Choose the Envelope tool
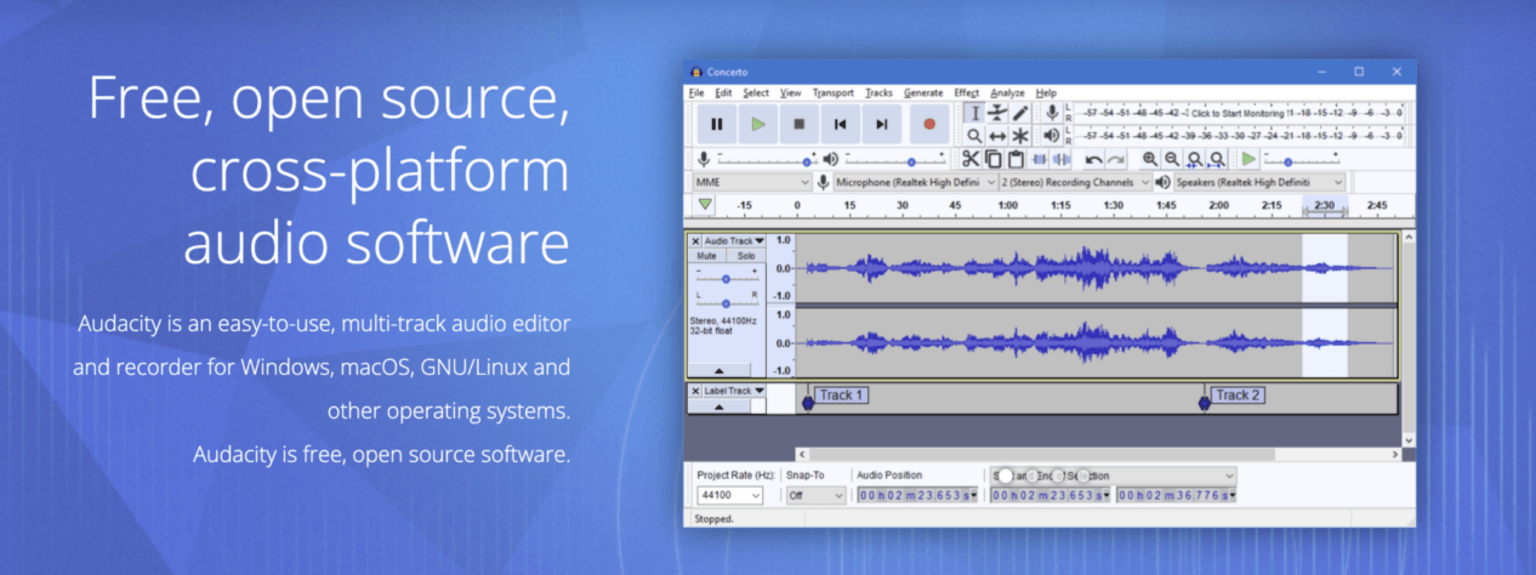Screen dimensions: 1536x575 (x=997, y=113)
